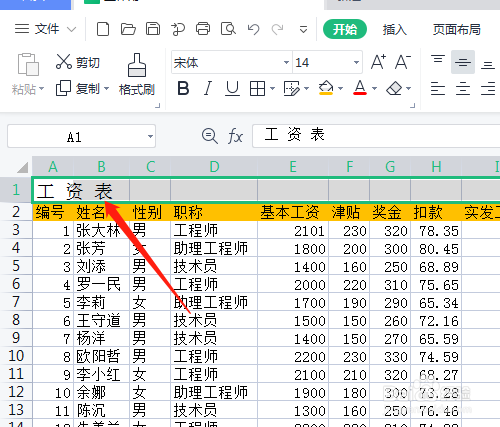Click the font group dialog launcher
Image resolution: width=500 pixels, height=427 pixels.
pos(412,106)
